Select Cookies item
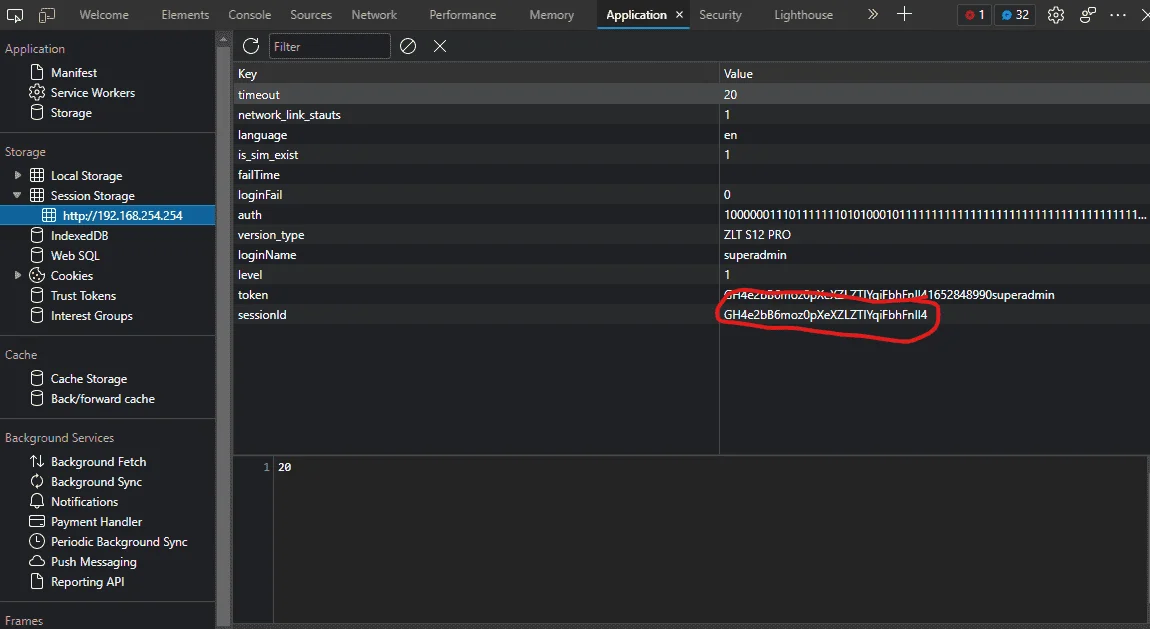 click(71, 276)
